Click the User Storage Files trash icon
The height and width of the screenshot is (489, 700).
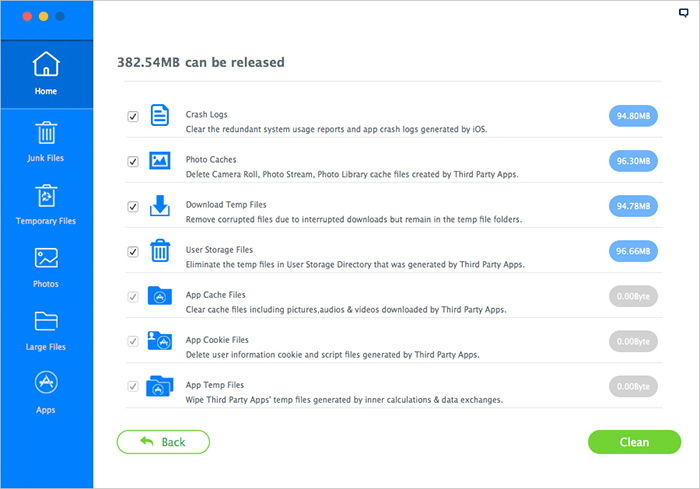[160, 250]
